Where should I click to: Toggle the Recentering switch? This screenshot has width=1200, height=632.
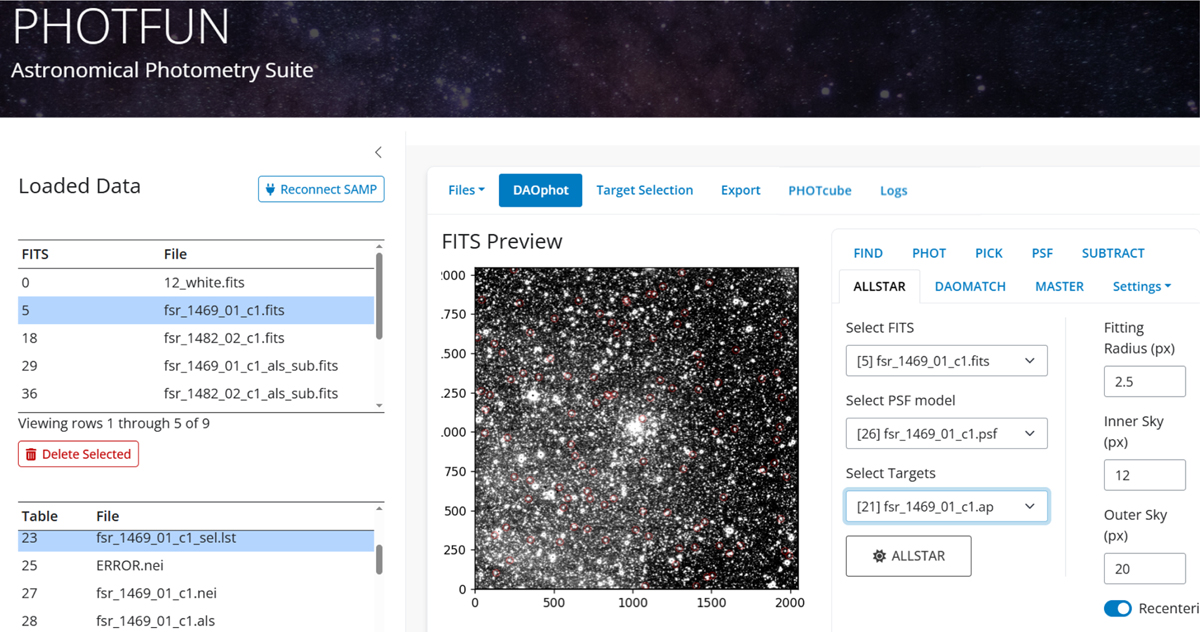(x=1118, y=608)
